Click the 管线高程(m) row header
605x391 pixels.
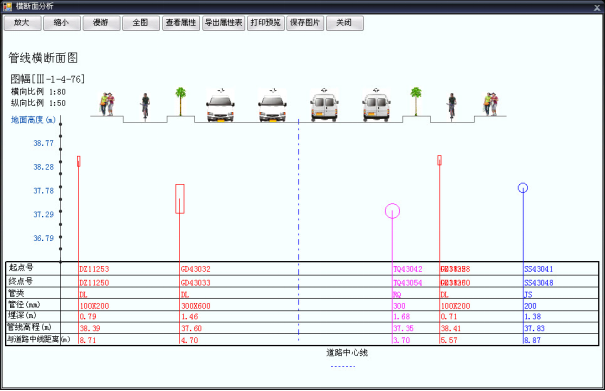29,327
